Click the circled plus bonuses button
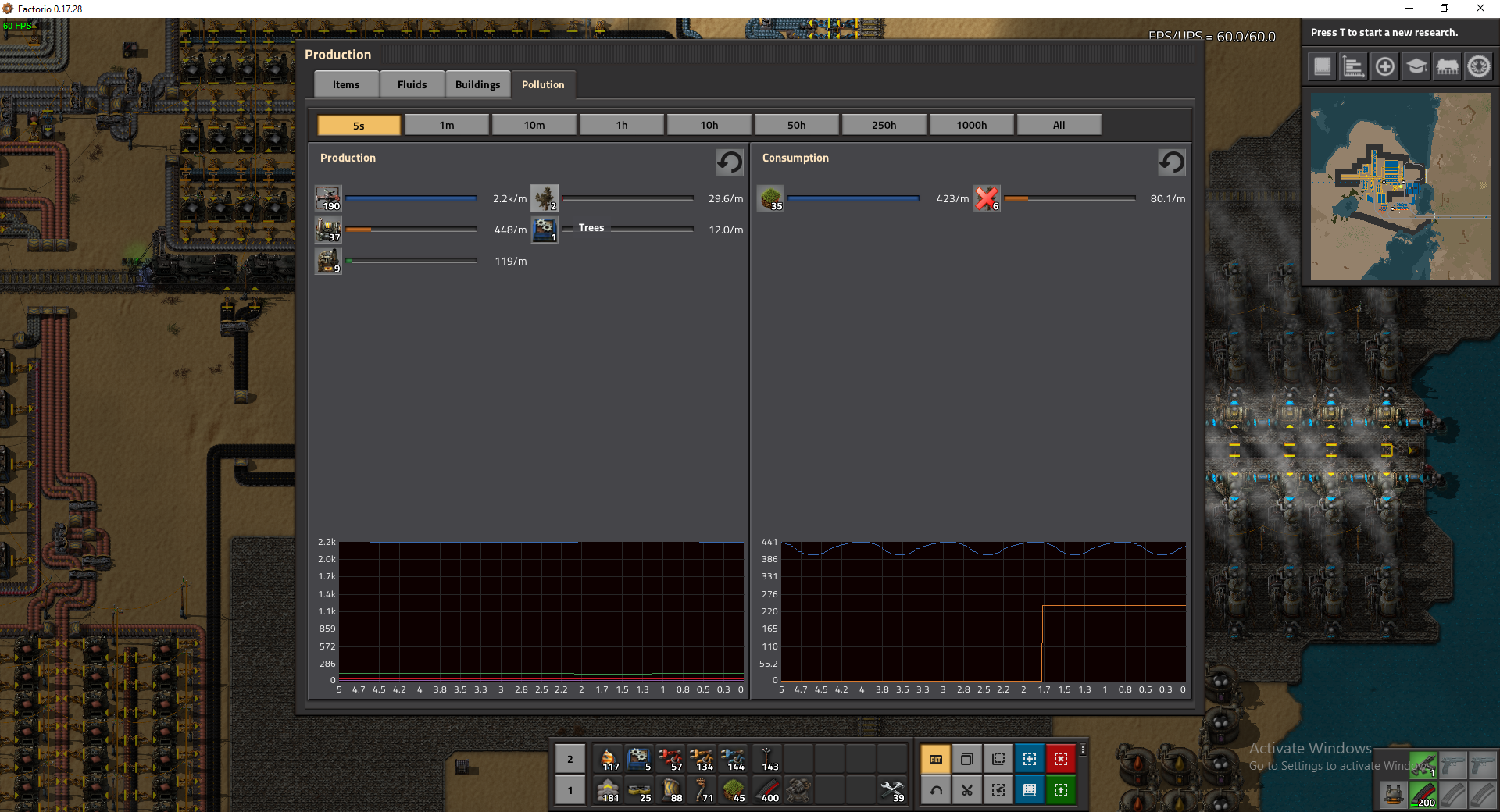 (1384, 66)
